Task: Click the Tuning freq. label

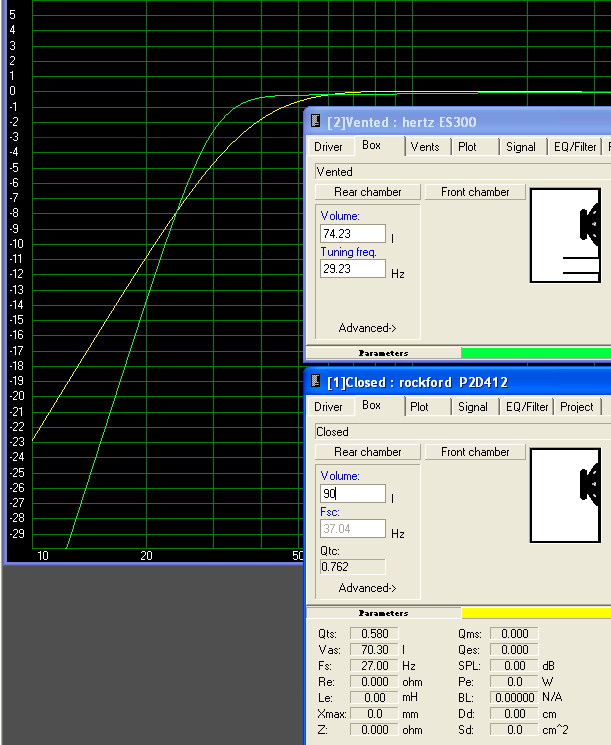Action: click(x=348, y=252)
